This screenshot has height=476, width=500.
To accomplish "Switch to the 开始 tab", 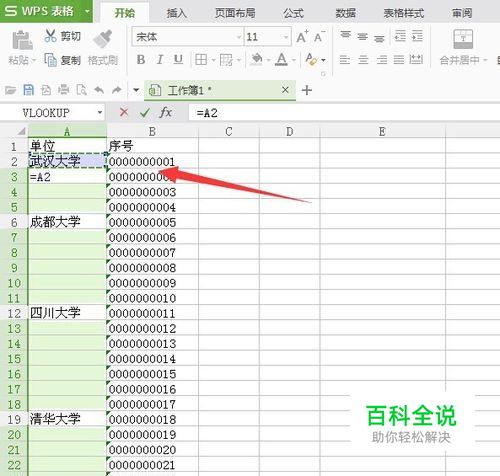I will click(125, 13).
